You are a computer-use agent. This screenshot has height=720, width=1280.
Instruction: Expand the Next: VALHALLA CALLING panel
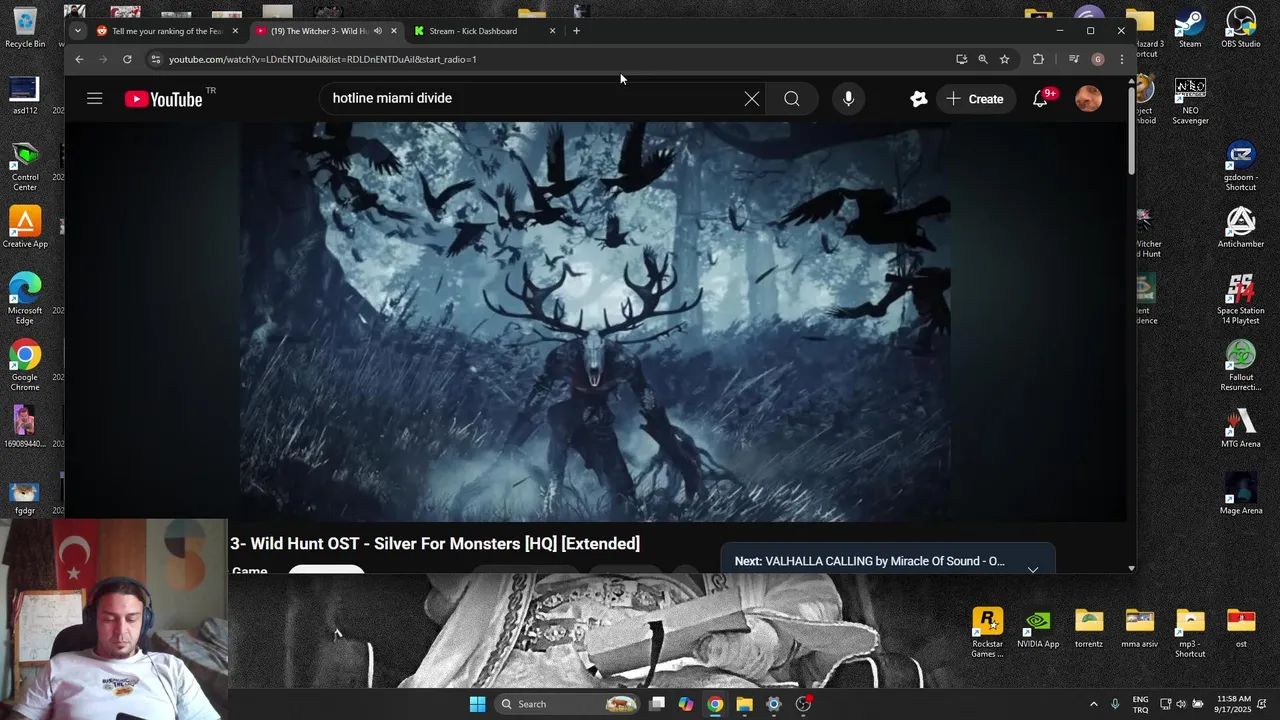coord(1032,569)
